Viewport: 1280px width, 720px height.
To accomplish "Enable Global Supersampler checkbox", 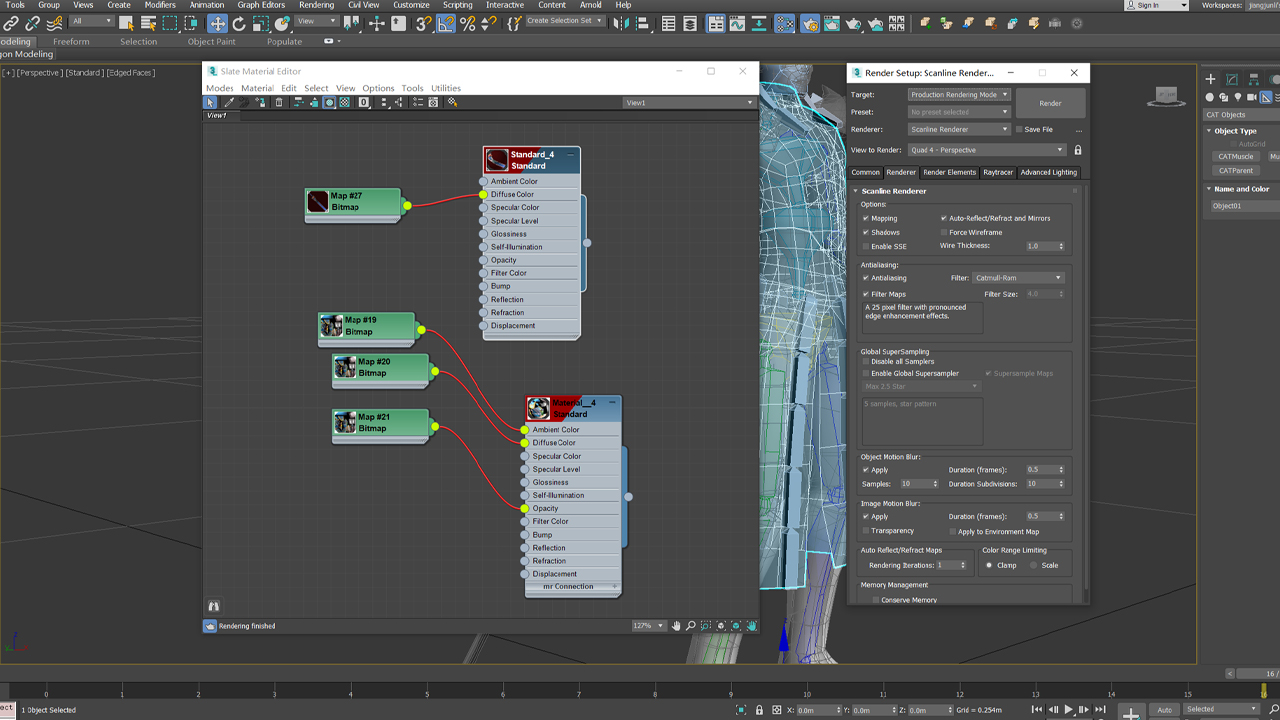I will 866,373.
